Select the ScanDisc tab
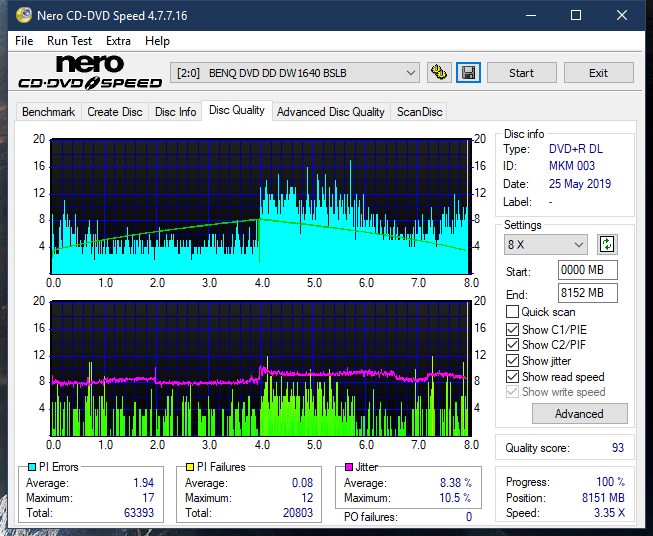The image size is (653, 536). point(419,112)
